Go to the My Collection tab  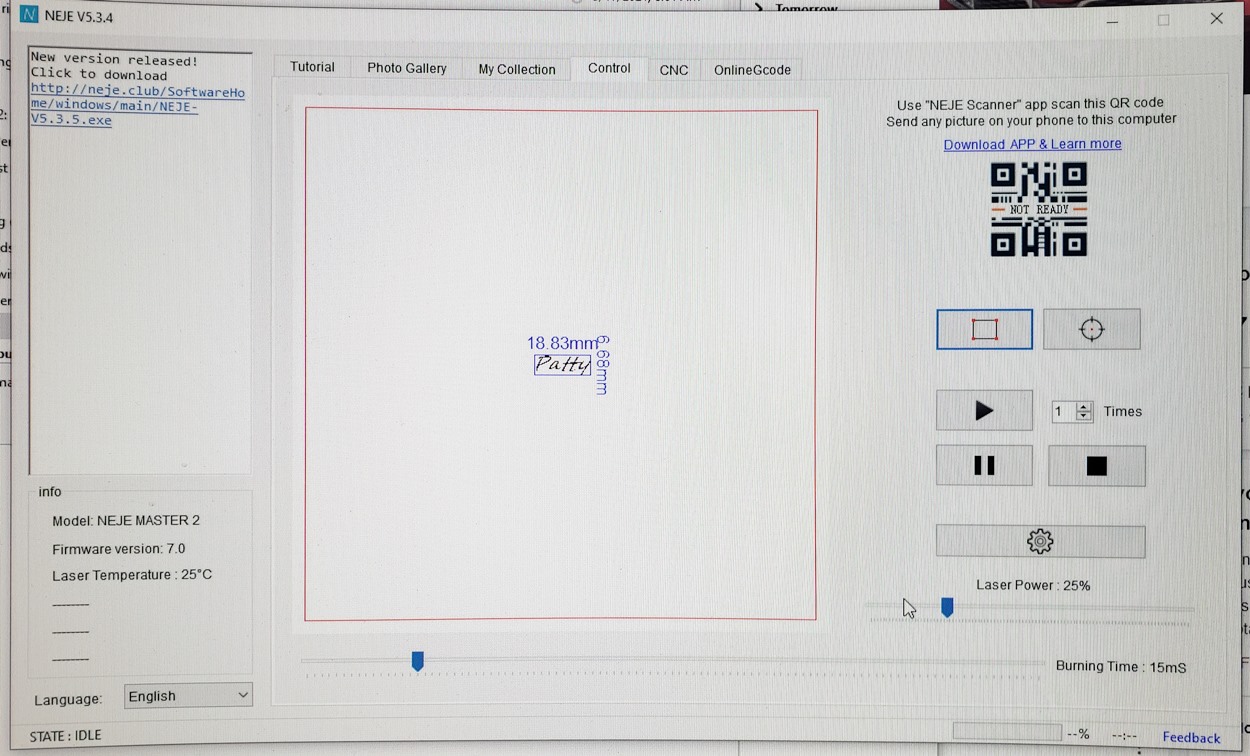pyautogui.click(x=516, y=69)
